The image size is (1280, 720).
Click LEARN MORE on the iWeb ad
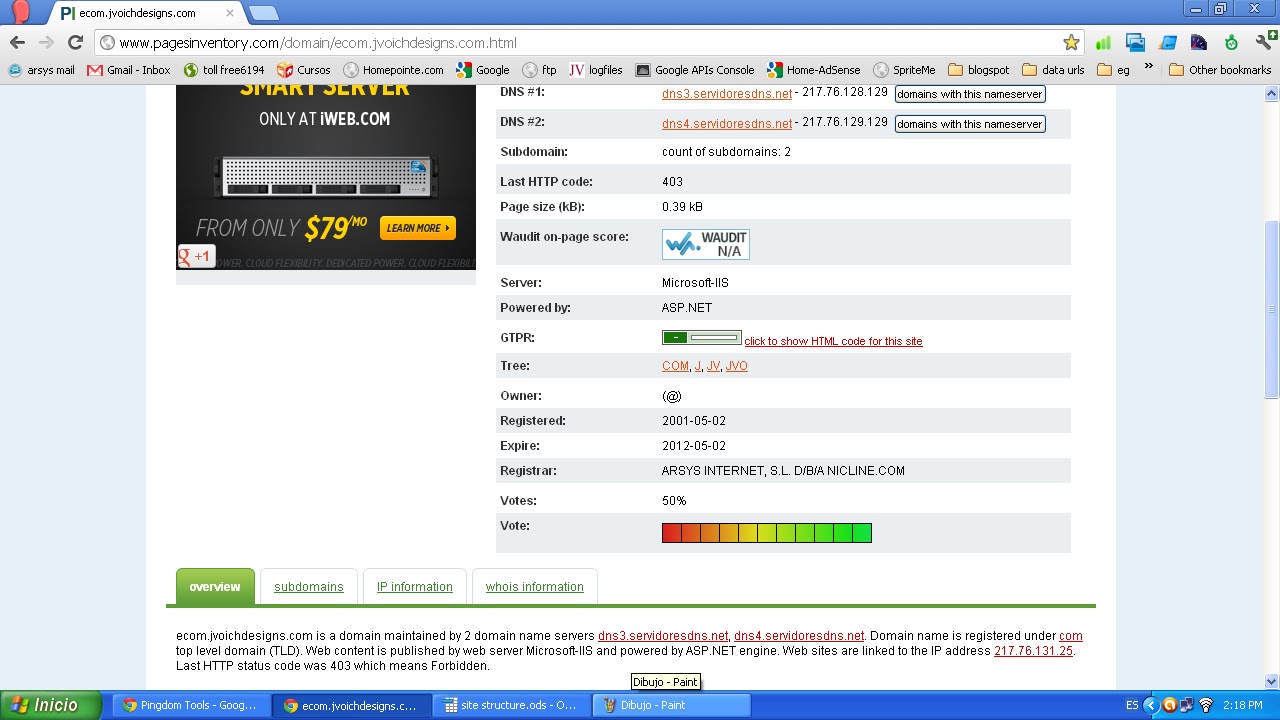pyautogui.click(x=417, y=228)
